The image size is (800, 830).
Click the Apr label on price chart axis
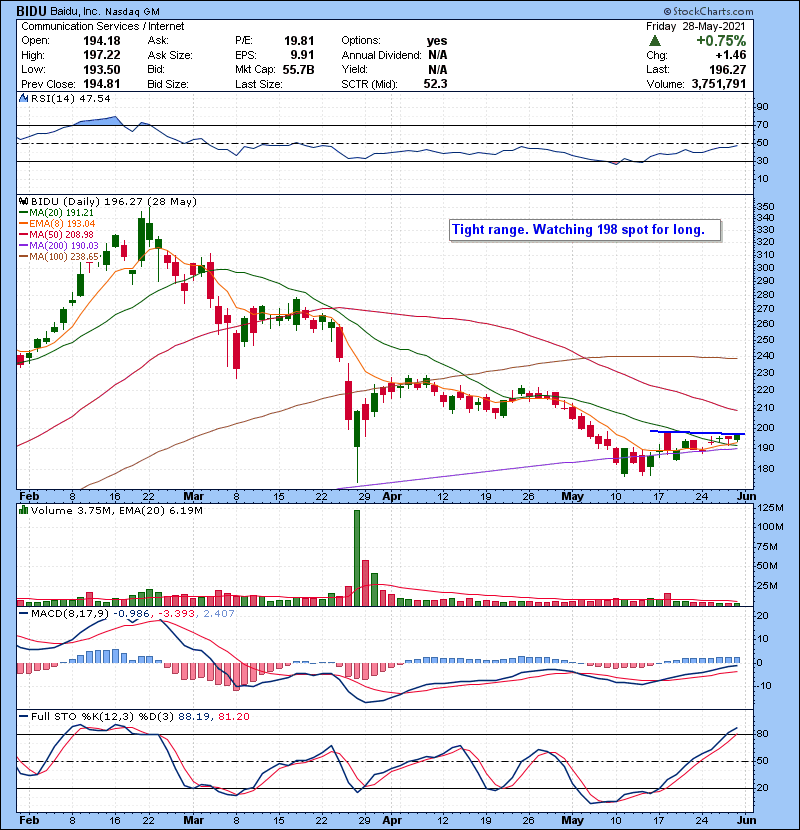pos(392,497)
